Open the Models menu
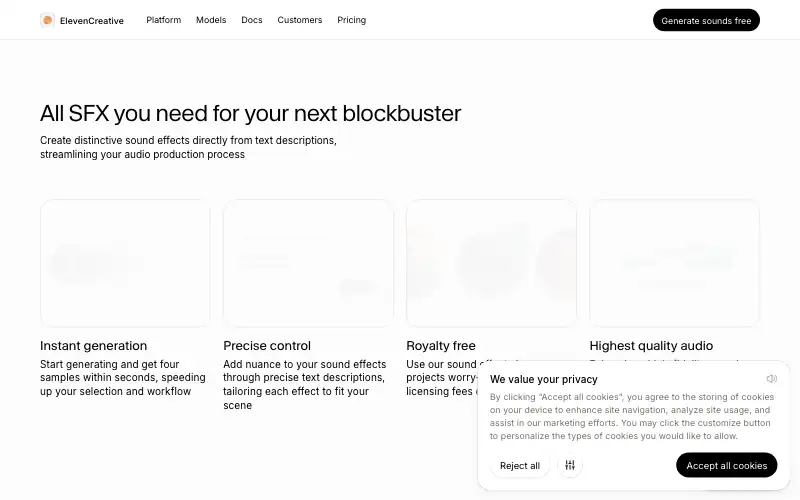Screen dimensions: 800x500 coord(211,20)
